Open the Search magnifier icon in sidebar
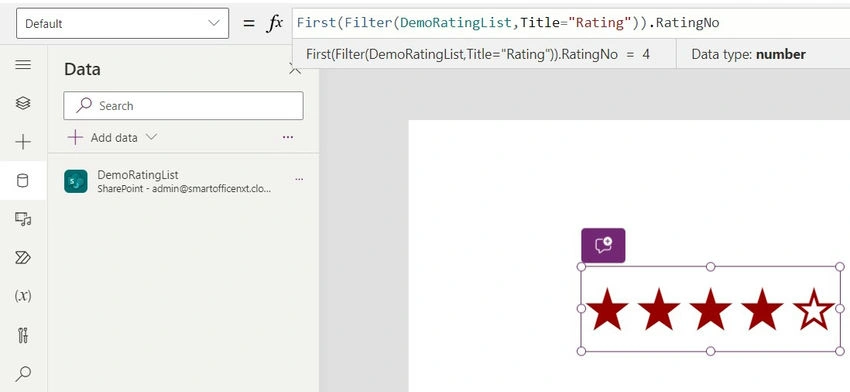This screenshot has width=850, height=392. [23, 373]
